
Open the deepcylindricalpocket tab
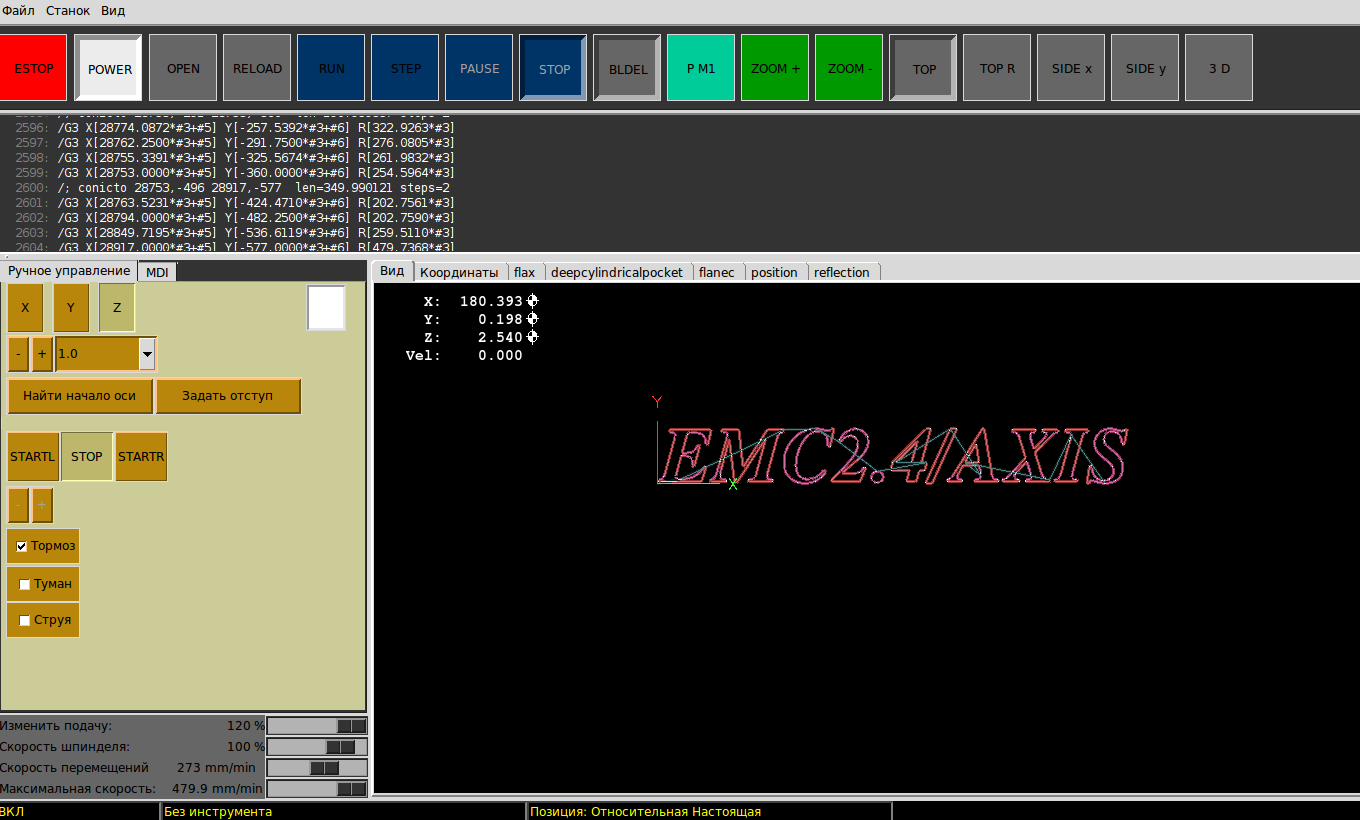(x=617, y=272)
